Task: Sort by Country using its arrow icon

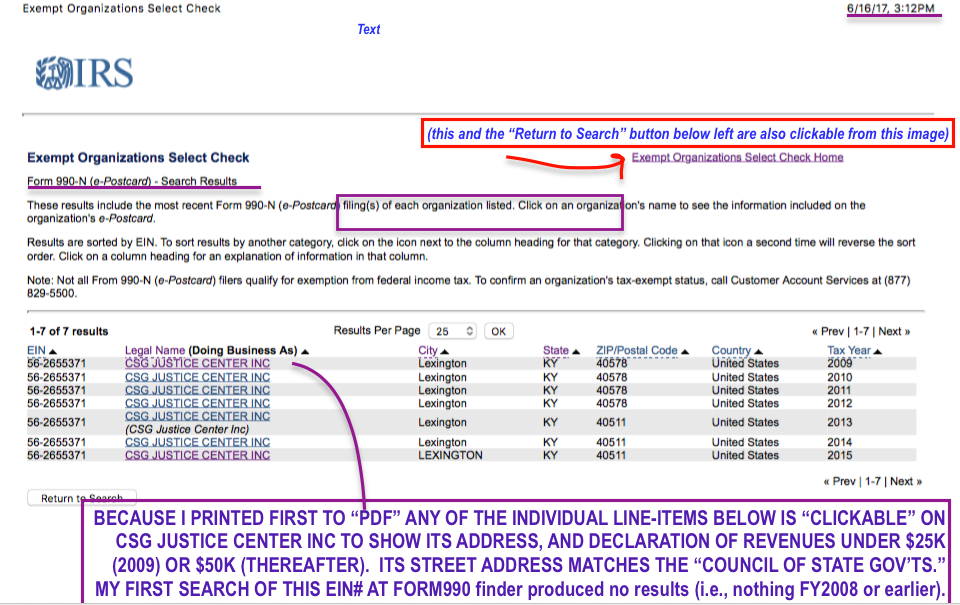Action: (x=759, y=351)
